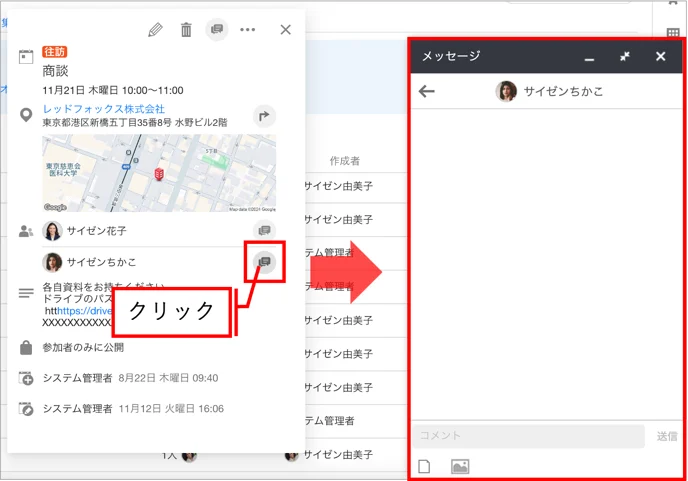Attach a file using the document icon
The image size is (688, 481).
pos(424,466)
